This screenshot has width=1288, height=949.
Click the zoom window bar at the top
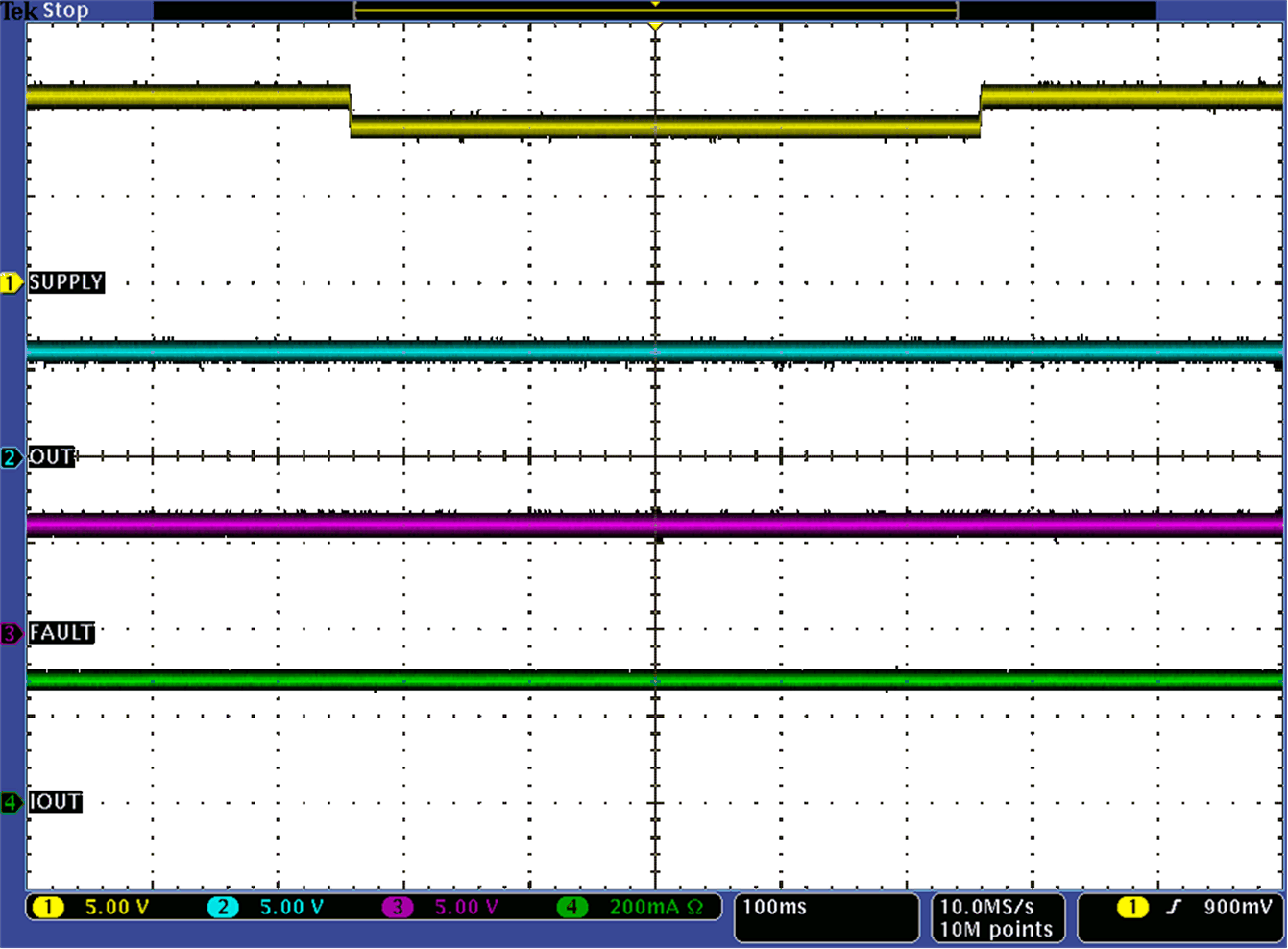click(656, 11)
